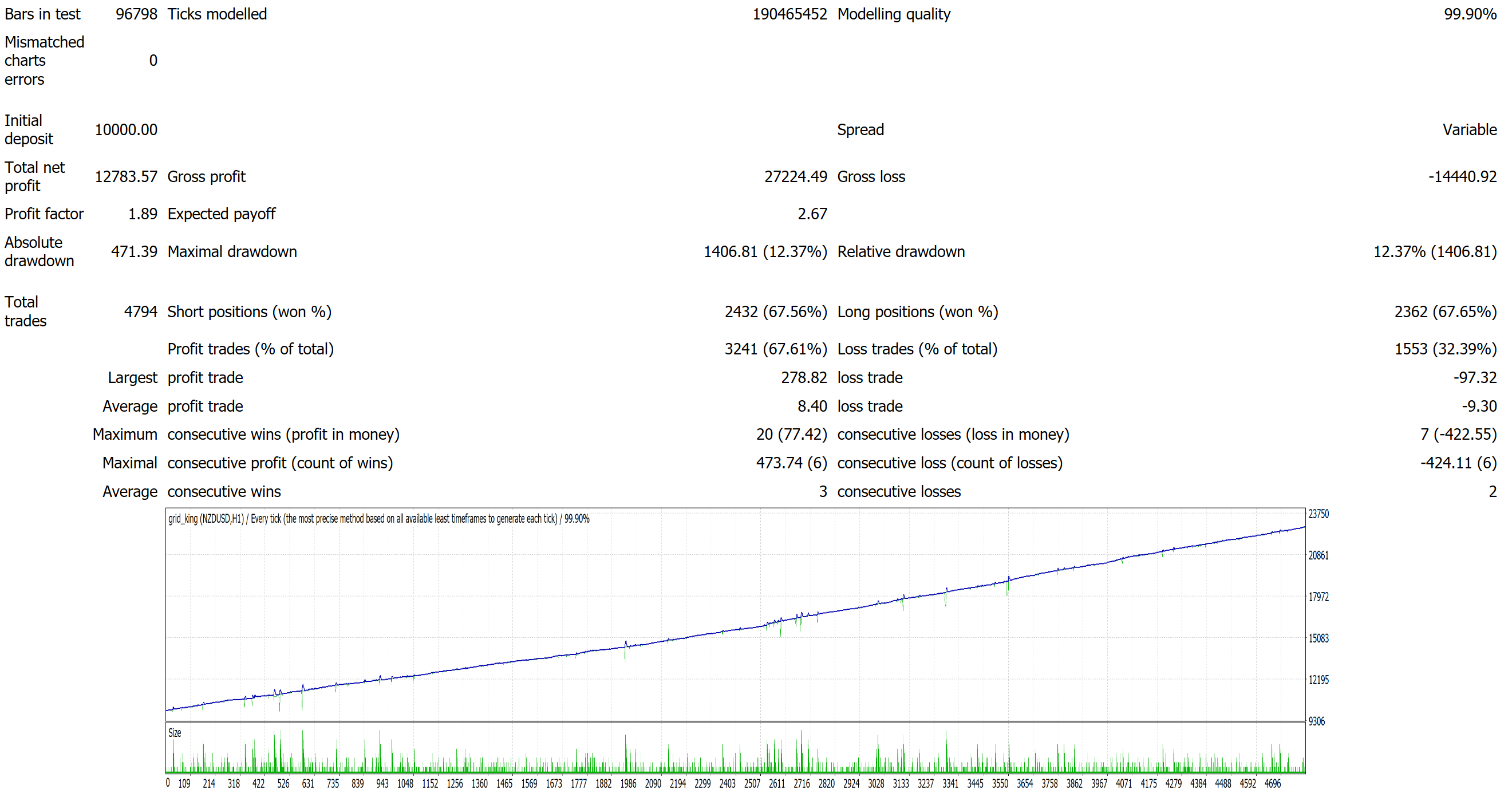This screenshot has width=1512, height=793.
Task: Click the Maximal drawdown label
Action: pyautogui.click(x=232, y=252)
